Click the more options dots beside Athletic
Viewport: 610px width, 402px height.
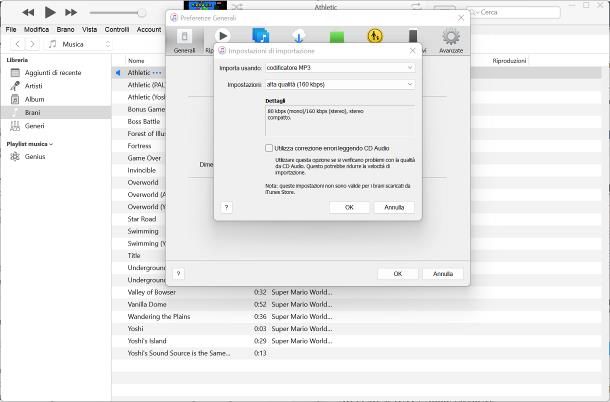pos(157,73)
